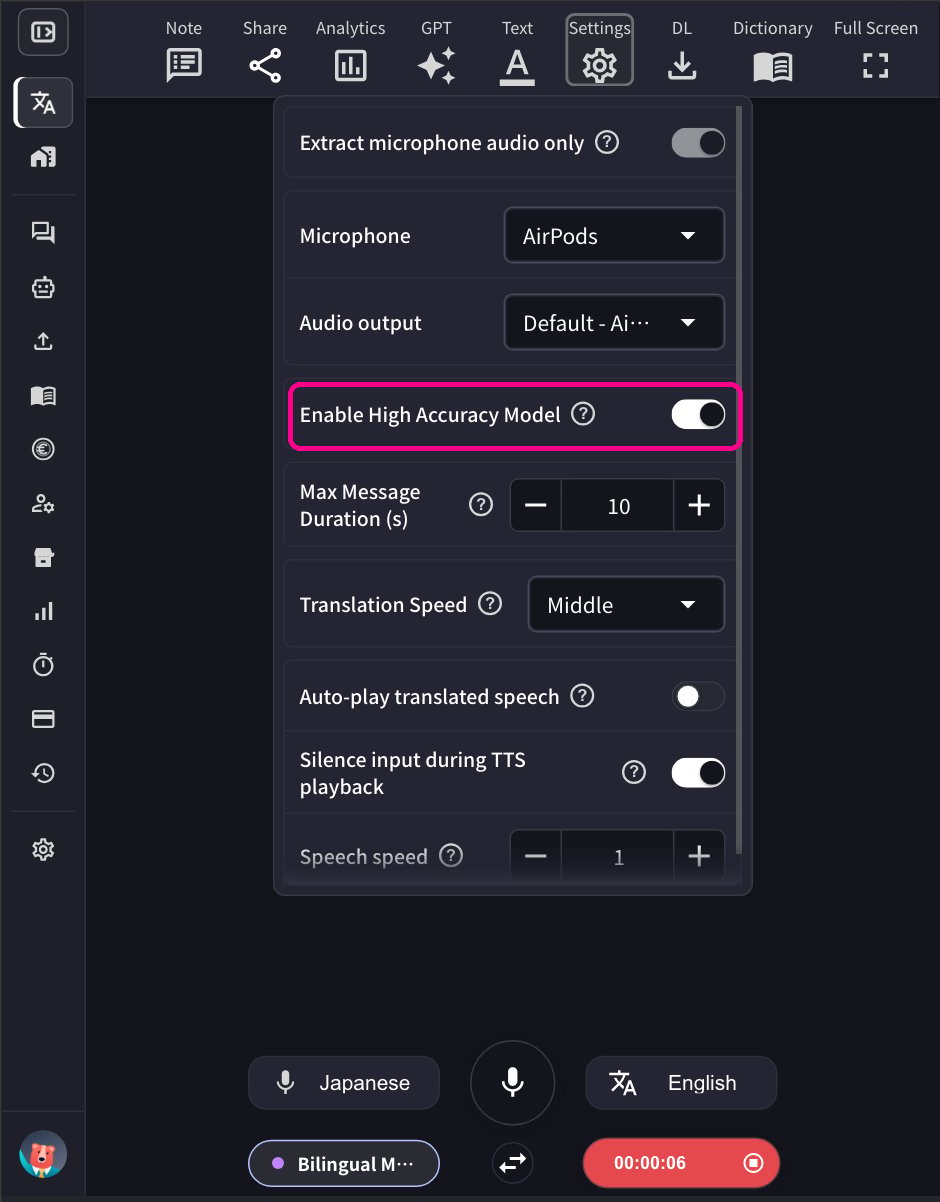
Task: Expand the Microphone AirPods dropdown
Action: (x=614, y=236)
